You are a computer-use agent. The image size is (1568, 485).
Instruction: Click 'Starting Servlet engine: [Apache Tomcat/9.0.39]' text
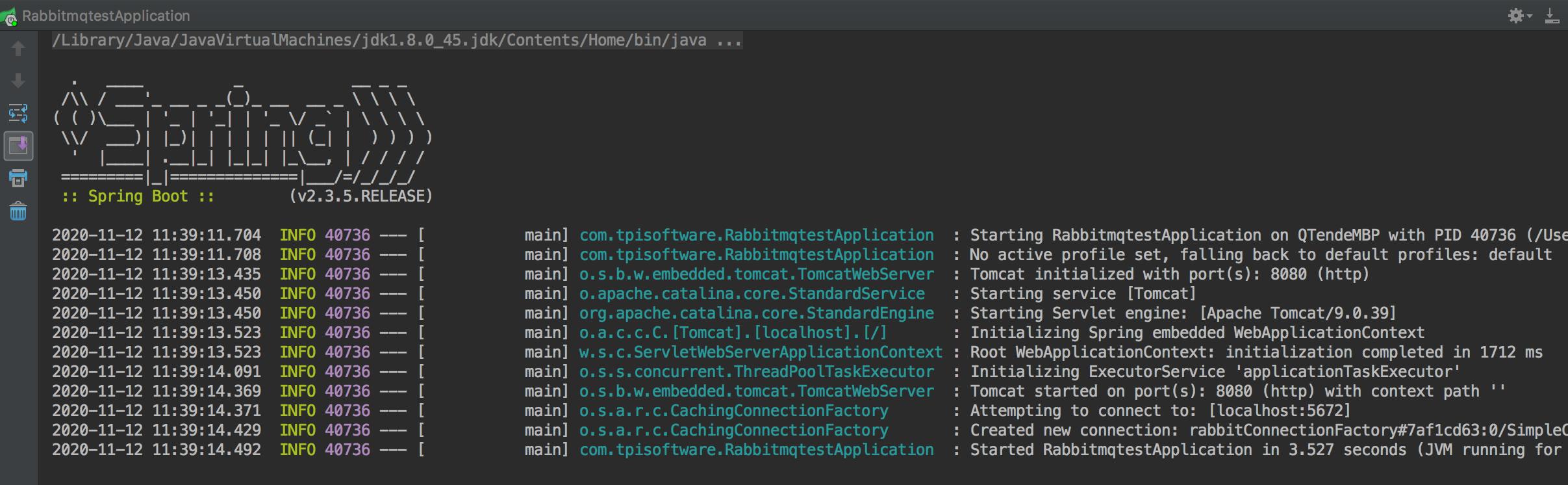pos(1183,313)
